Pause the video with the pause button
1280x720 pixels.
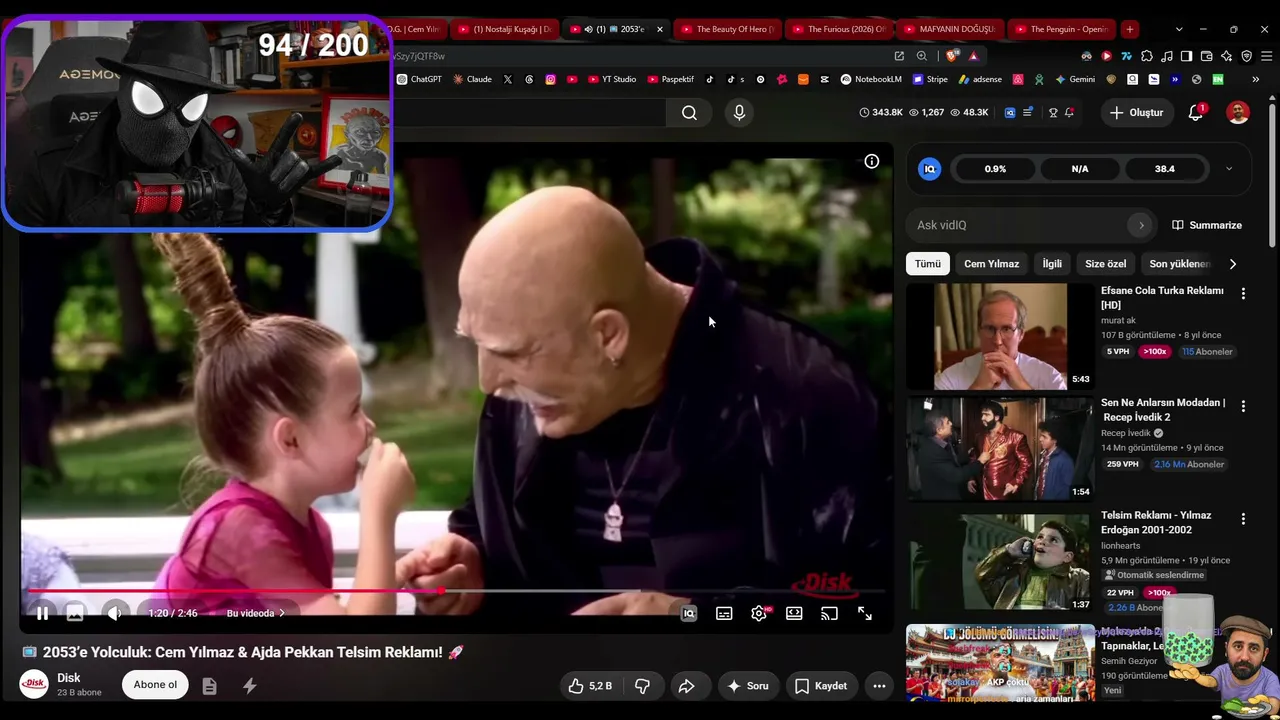pyautogui.click(x=42, y=613)
